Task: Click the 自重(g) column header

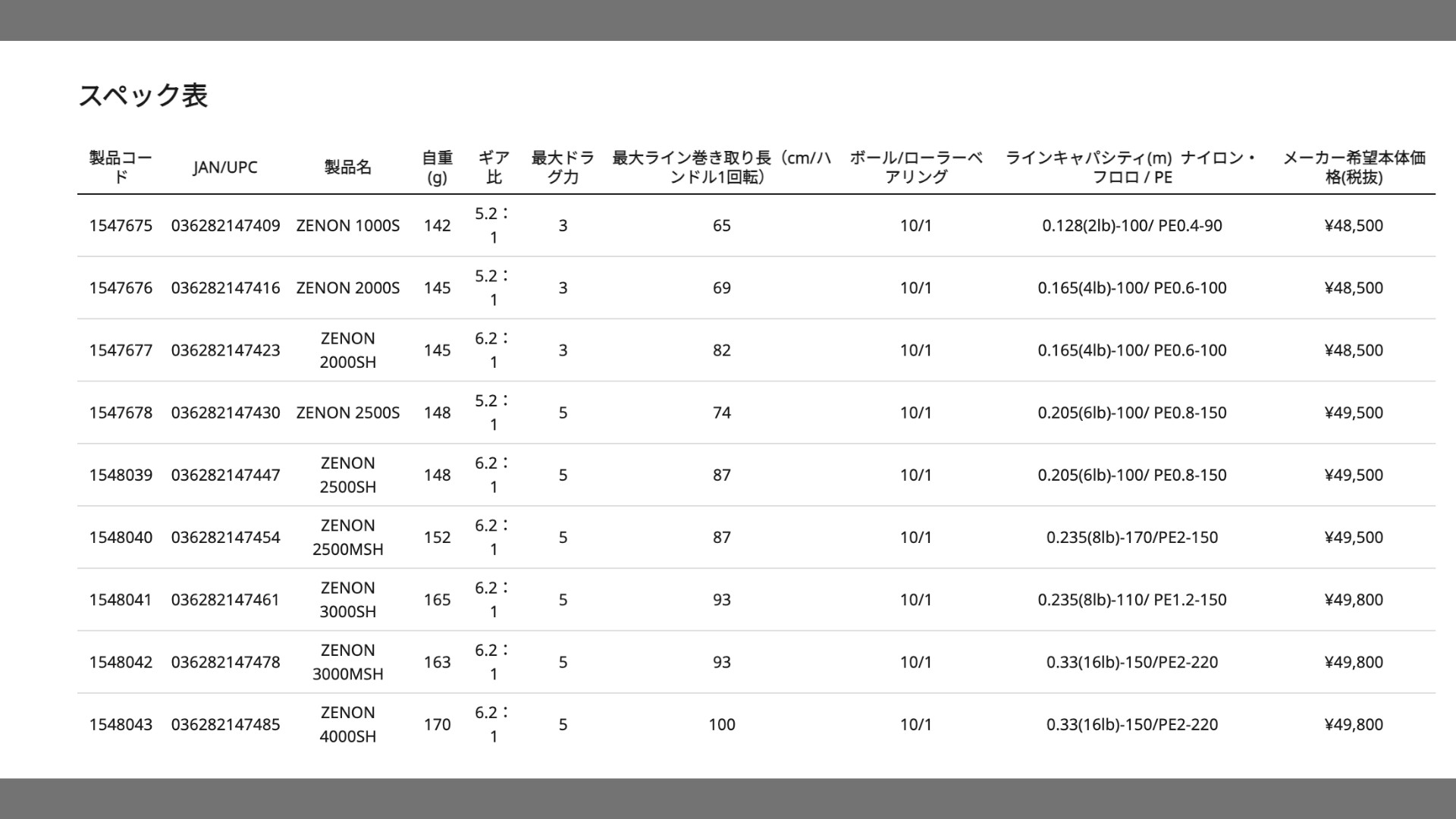Action: [437, 167]
